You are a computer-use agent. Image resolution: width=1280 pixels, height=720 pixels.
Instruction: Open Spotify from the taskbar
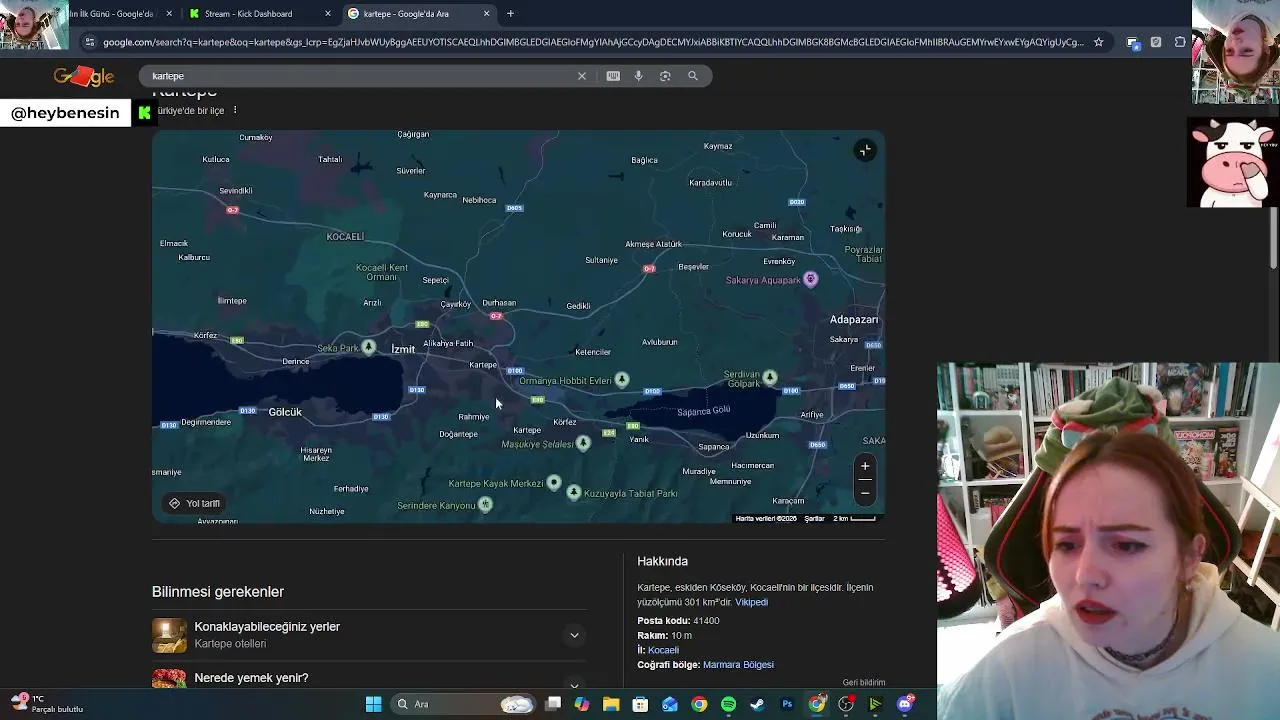[x=728, y=704]
